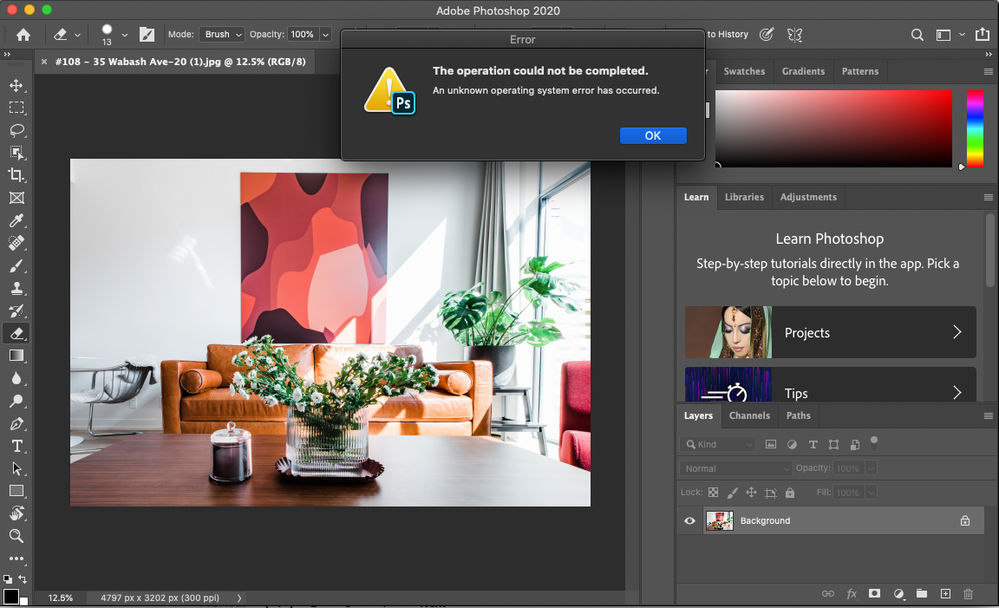Select the Clone Stamp tool

tap(16, 288)
